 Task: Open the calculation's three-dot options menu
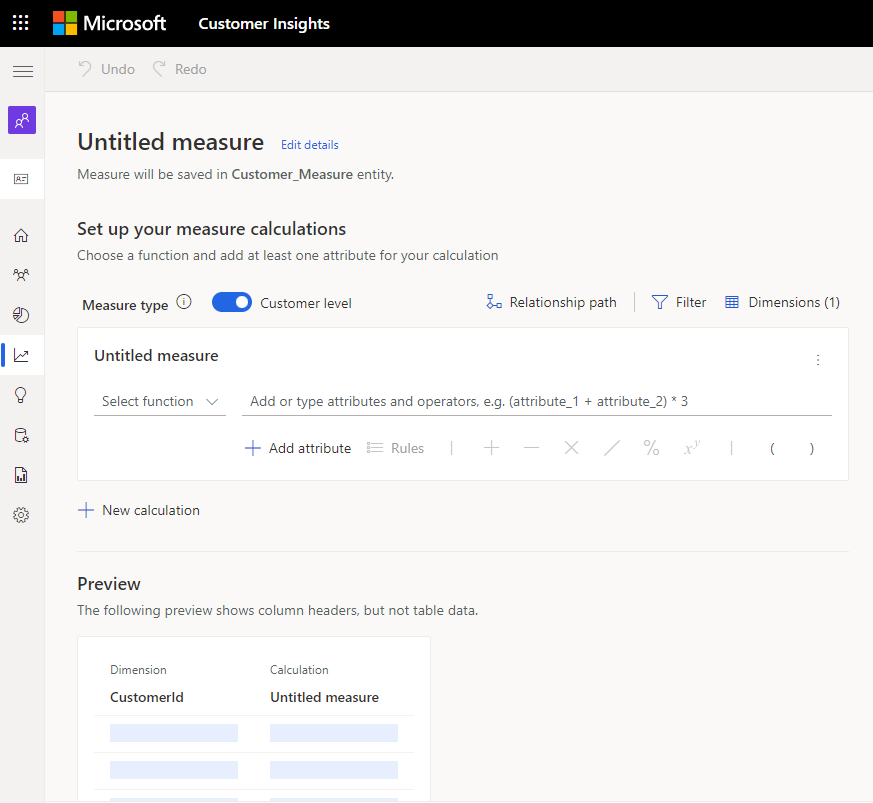point(818,360)
